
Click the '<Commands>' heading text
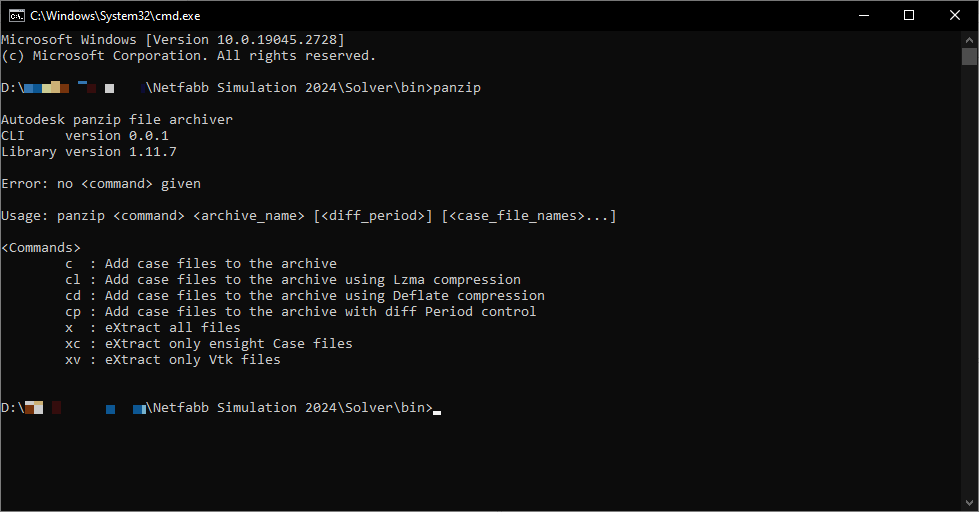tap(41, 248)
